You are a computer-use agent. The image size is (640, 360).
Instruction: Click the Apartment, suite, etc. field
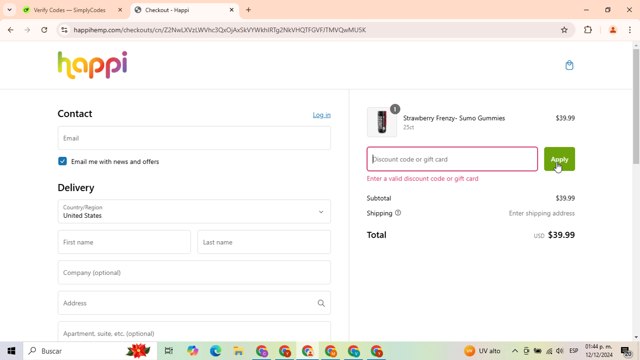[194, 332]
